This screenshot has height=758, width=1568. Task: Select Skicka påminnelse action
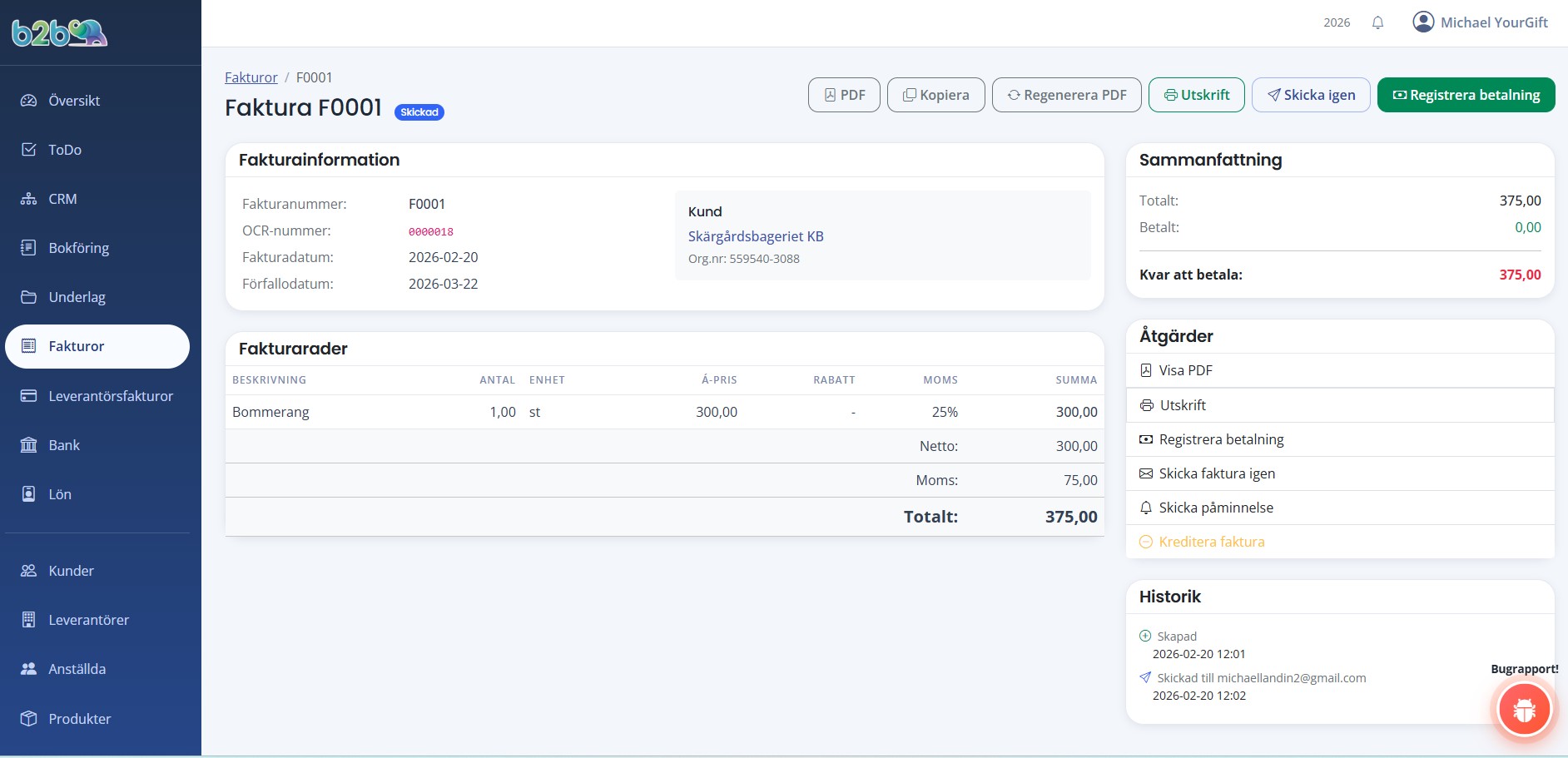(x=1215, y=508)
